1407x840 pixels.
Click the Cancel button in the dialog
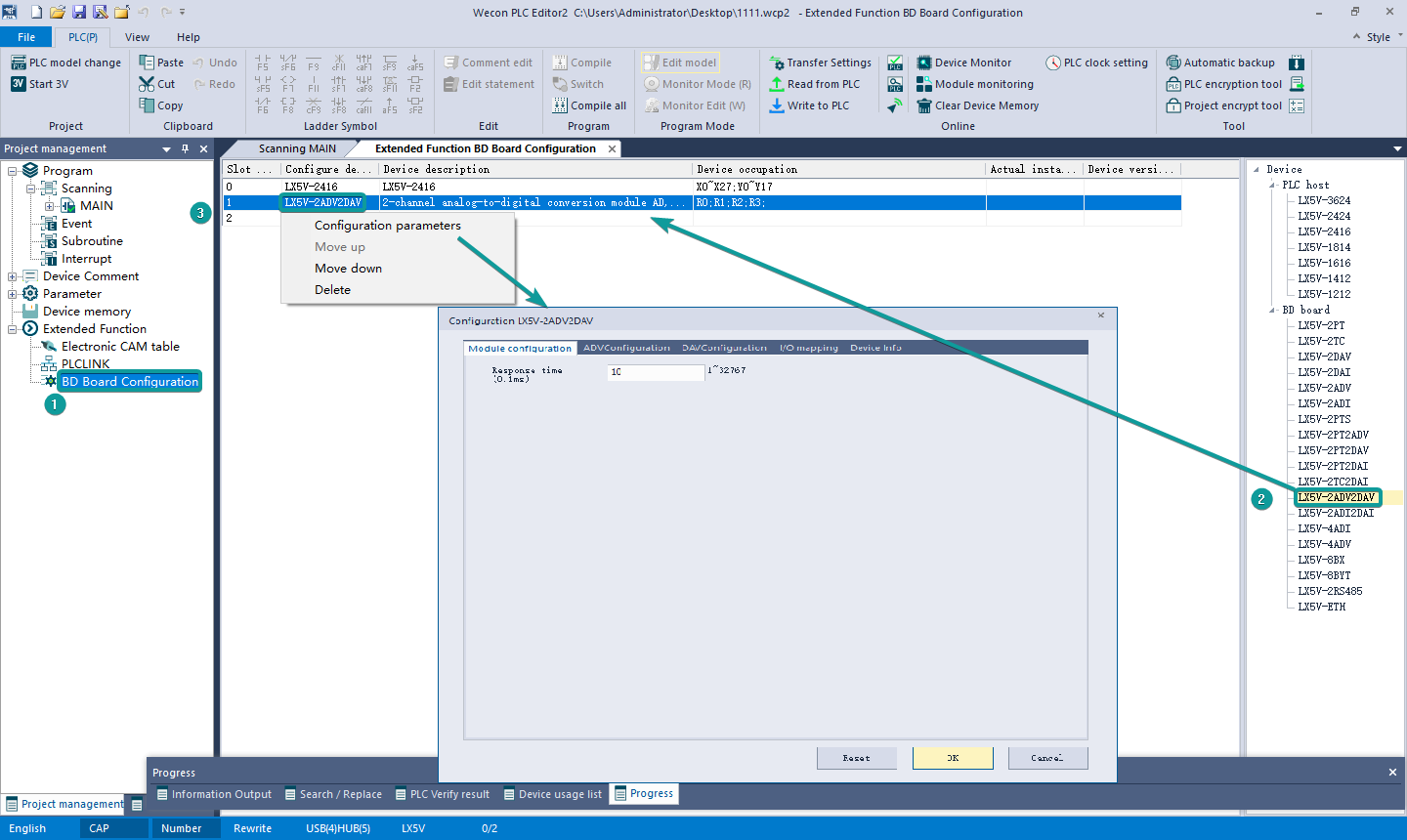coord(1047,758)
